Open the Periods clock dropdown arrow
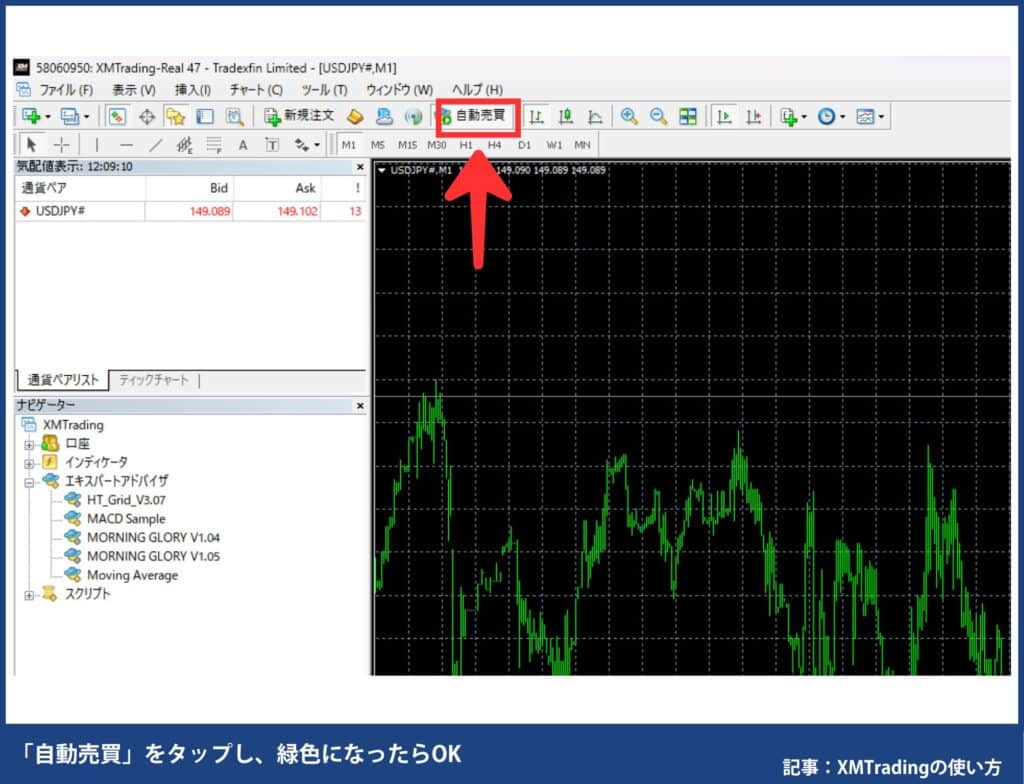1024x784 pixels. pos(842,117)
